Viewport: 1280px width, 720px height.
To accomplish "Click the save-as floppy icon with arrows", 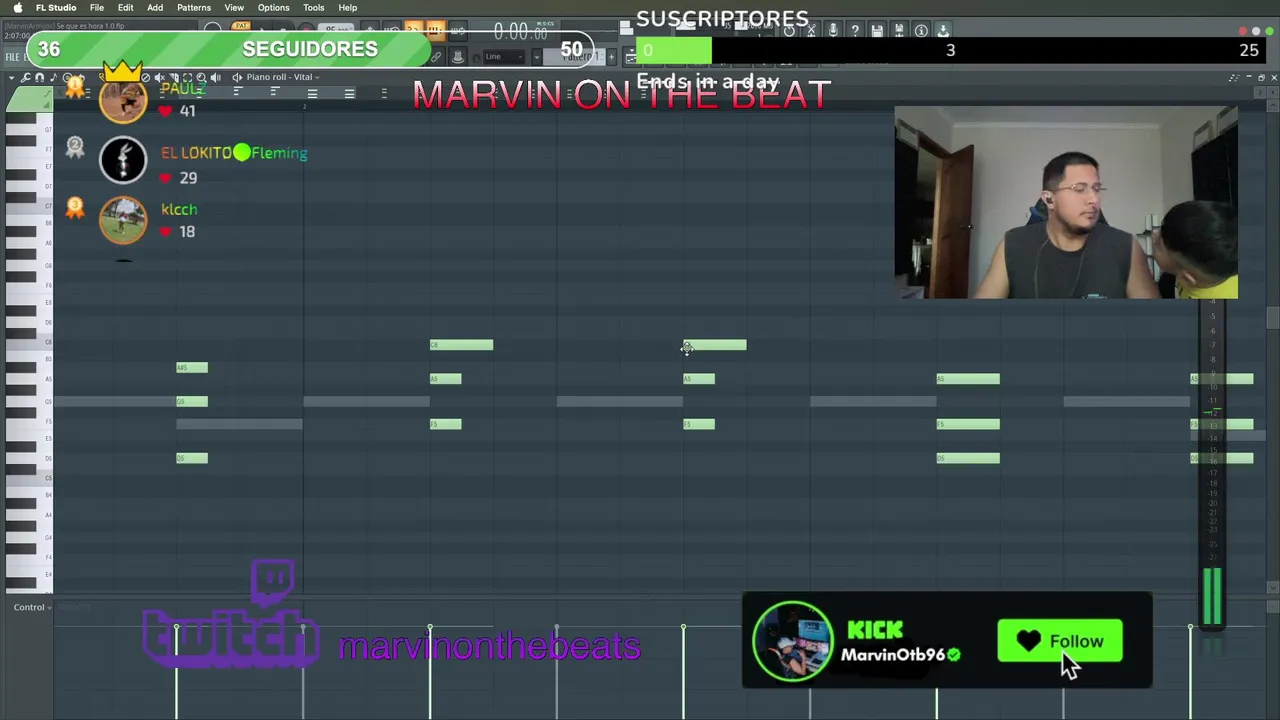I will coord(899,31).
